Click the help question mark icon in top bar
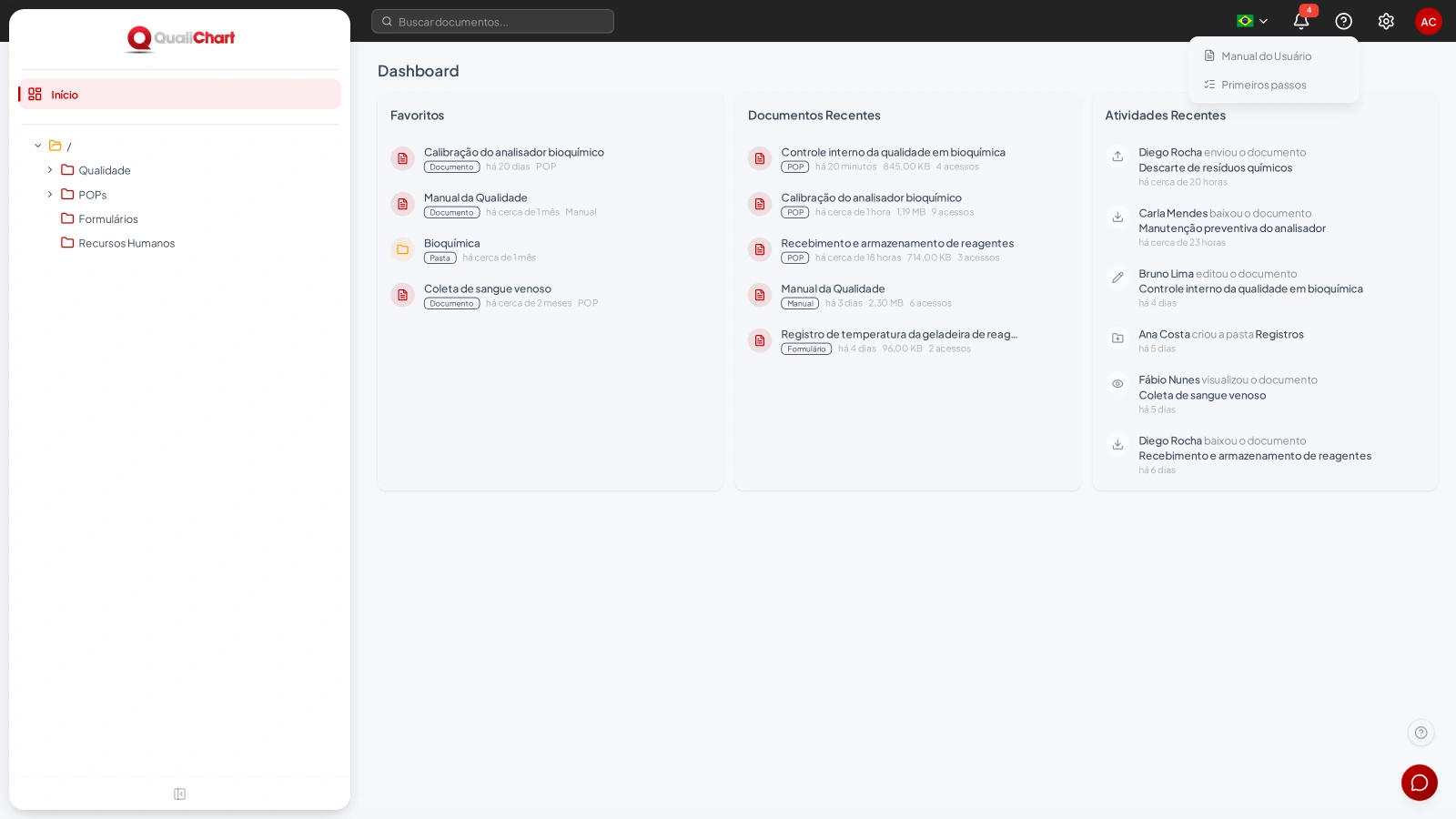 point(1343,21)
